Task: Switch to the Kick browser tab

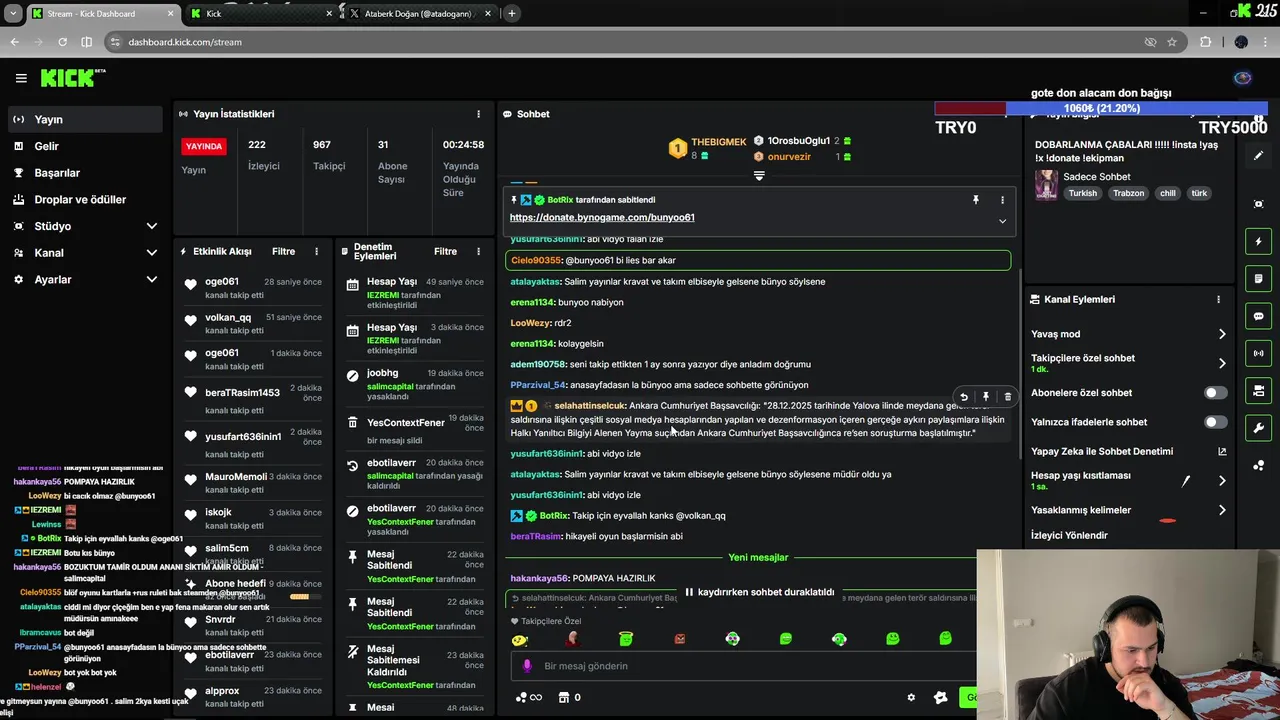Action: coord(261,14)
